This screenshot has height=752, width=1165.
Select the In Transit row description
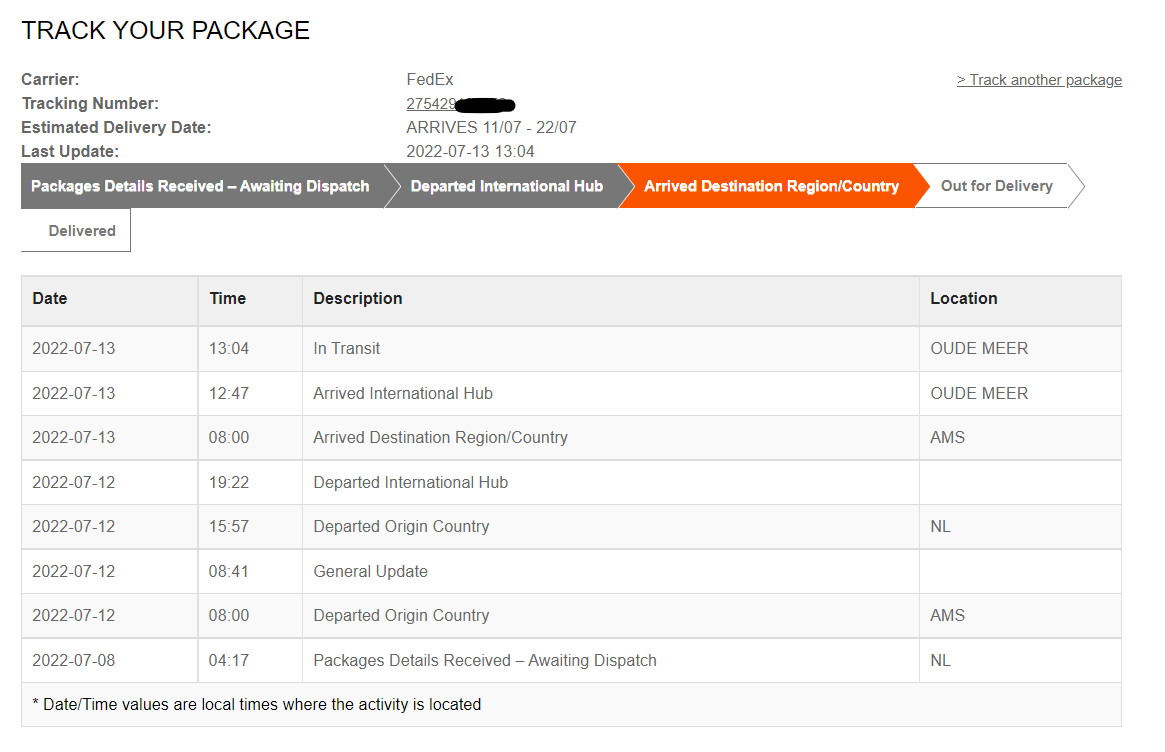[x=346, y=349]
